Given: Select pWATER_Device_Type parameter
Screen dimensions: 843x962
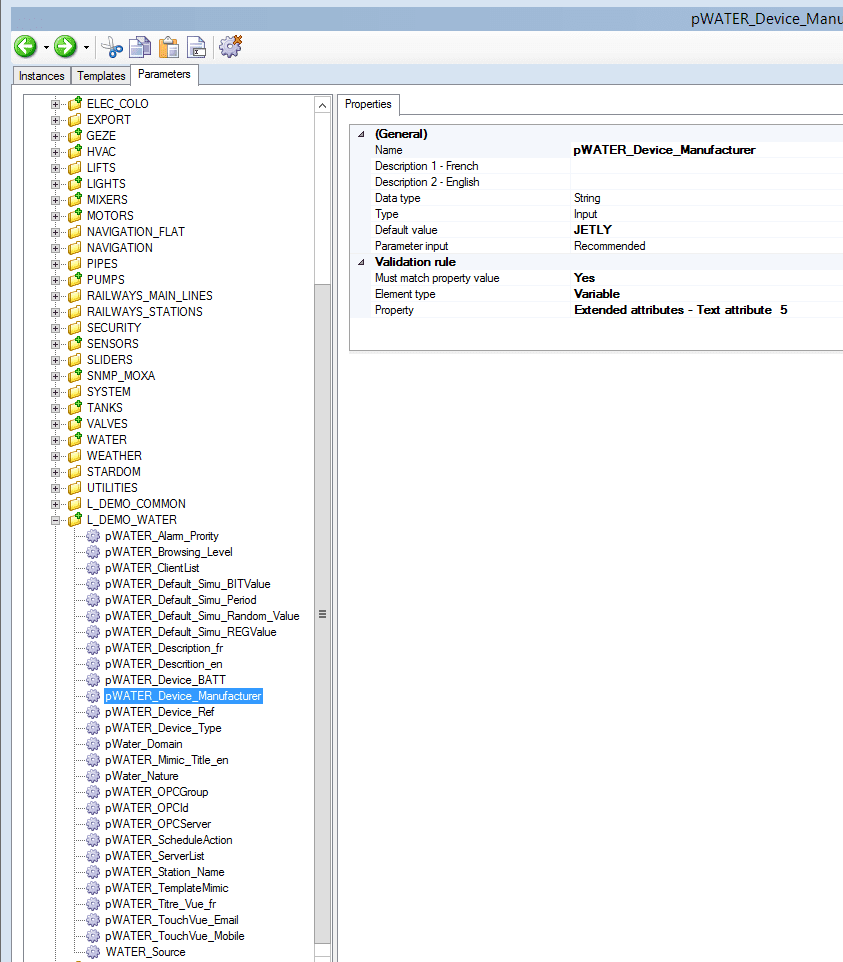Looking at the screenshot, I should [163, 728].
